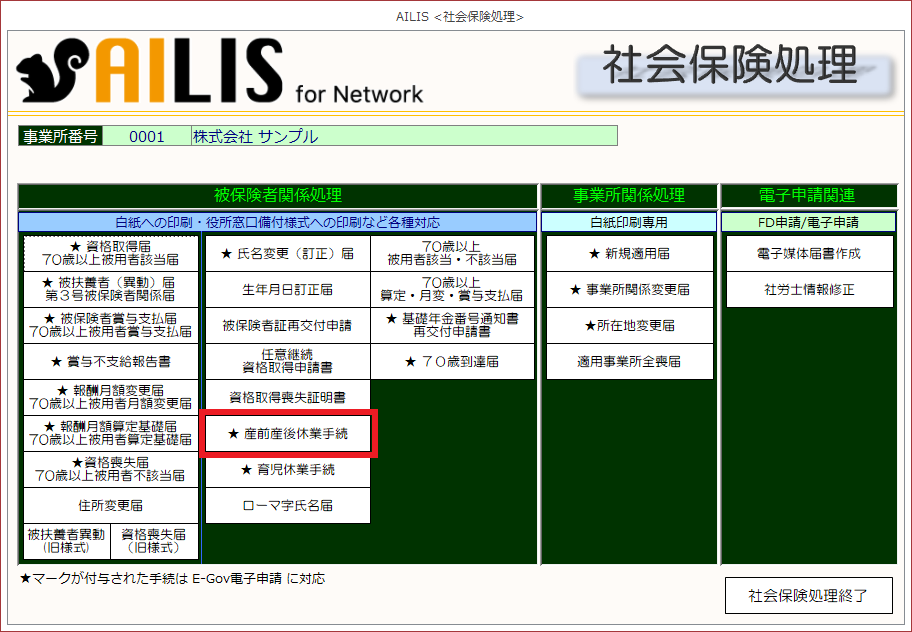The width and height of the screenshot is (912, 632).
Task: Select 新規適用届 in 事業所関係処理
Action: click(629, 254)
